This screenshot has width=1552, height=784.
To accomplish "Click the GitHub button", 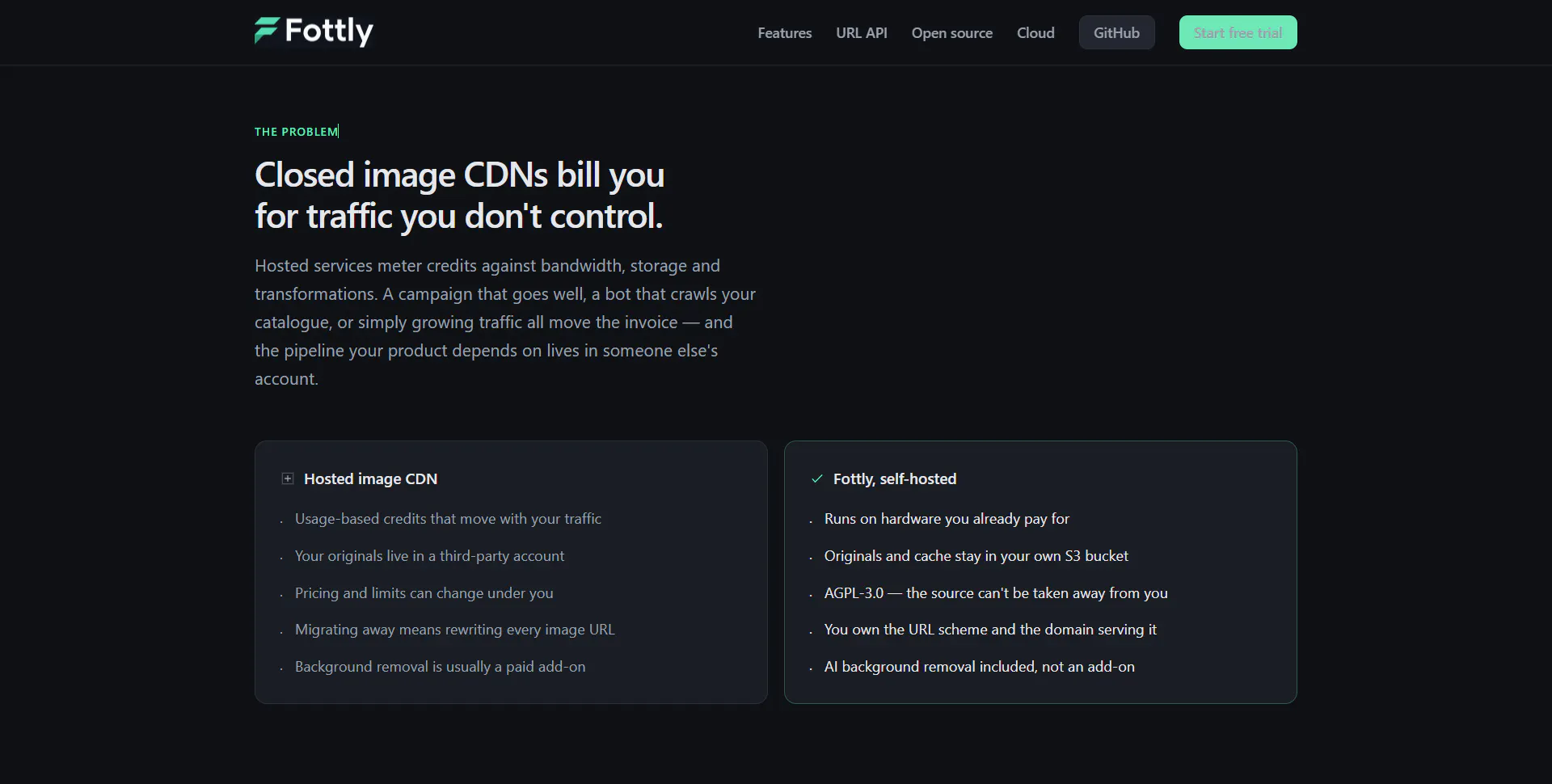I will 1116,32.
